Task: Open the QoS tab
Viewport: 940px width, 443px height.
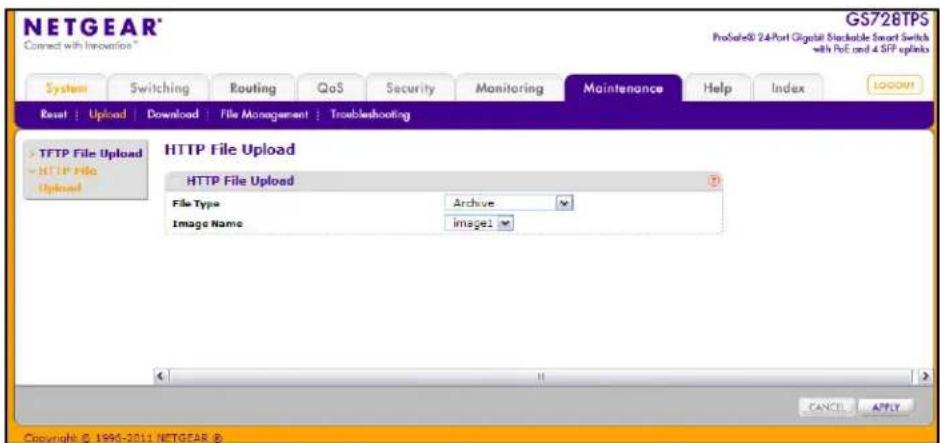Action: [330, 88]
